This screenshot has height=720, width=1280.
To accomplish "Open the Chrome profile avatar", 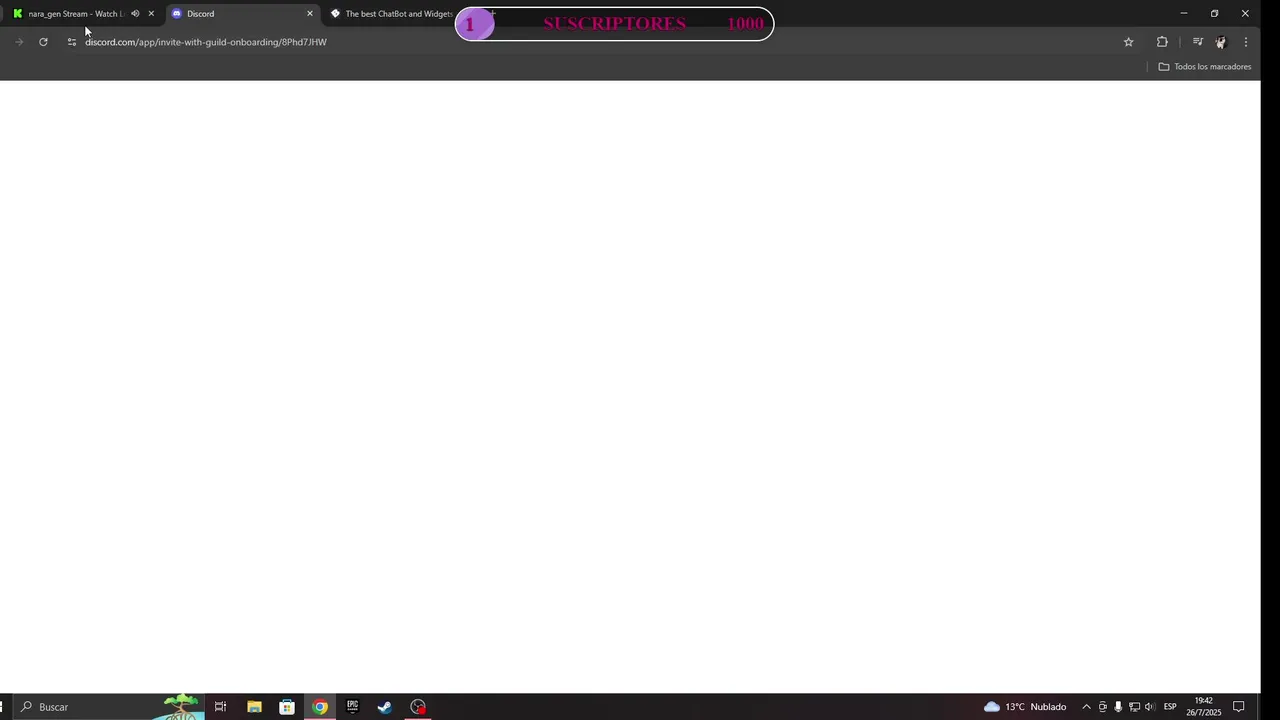I will 1220,42.
